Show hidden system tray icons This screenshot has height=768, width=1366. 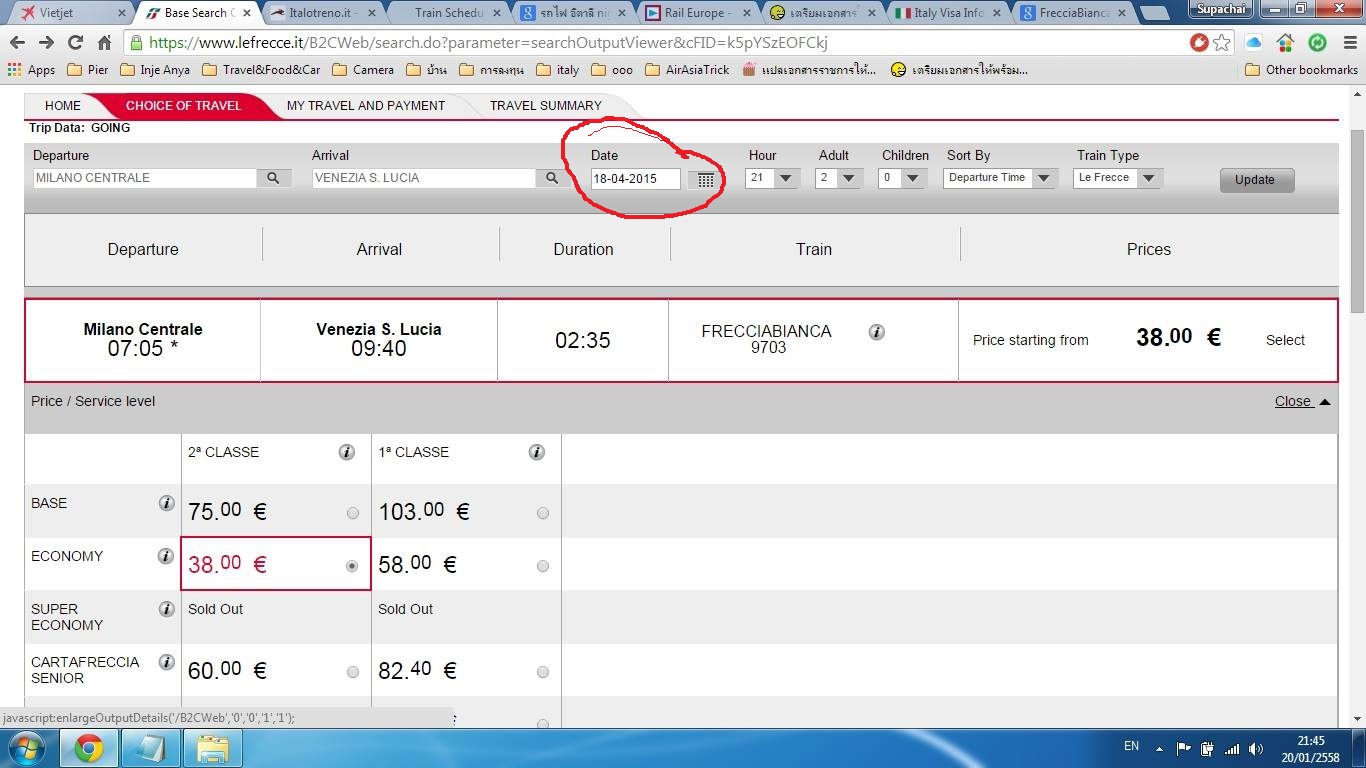coord(1159,748)
